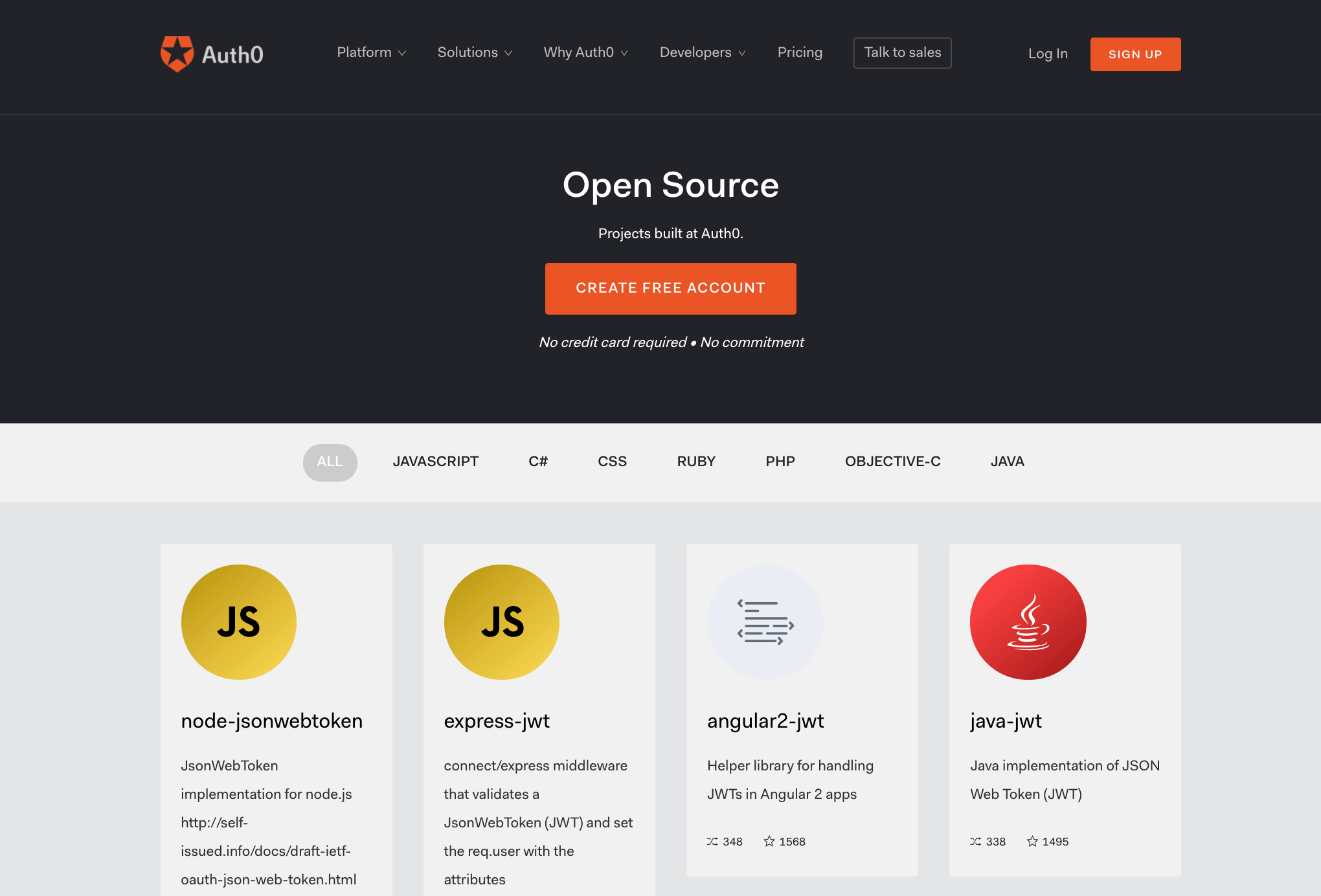Click the Open Source heading
This screenshot has height=896, width=1321.
tap(671, 185)
